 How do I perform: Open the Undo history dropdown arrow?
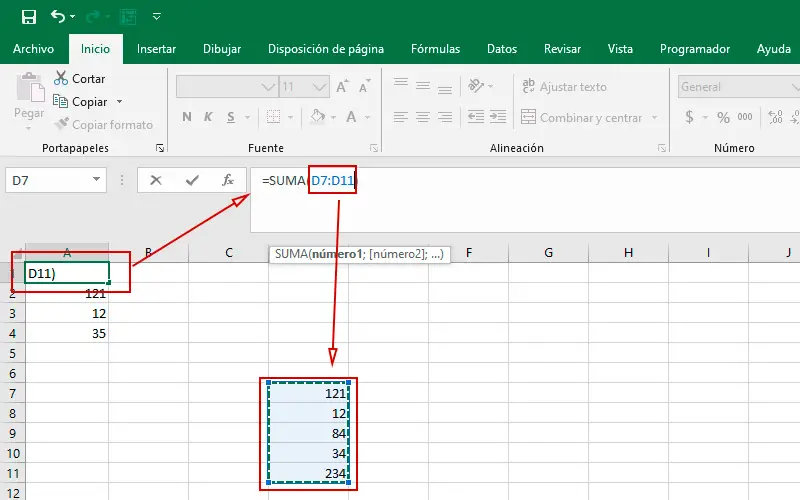72,17
